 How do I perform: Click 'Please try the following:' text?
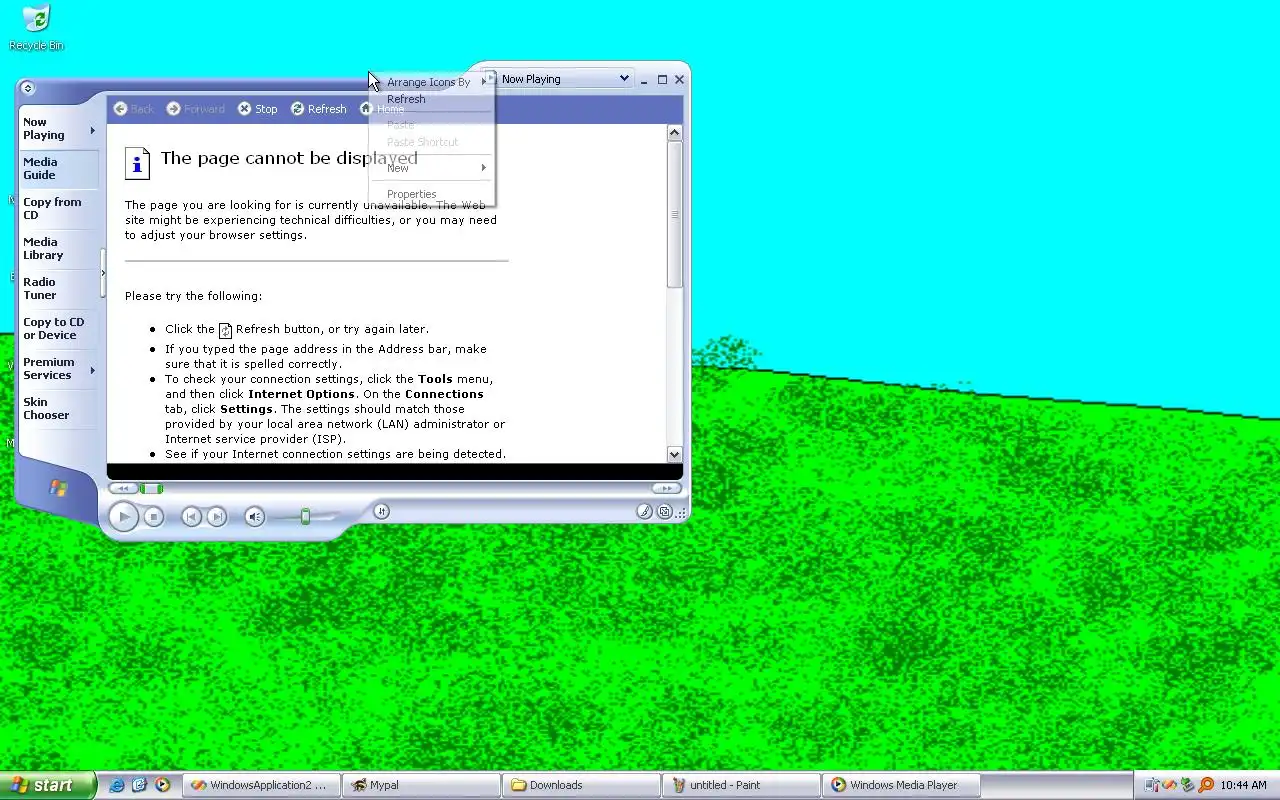click(x=193, y=296)
